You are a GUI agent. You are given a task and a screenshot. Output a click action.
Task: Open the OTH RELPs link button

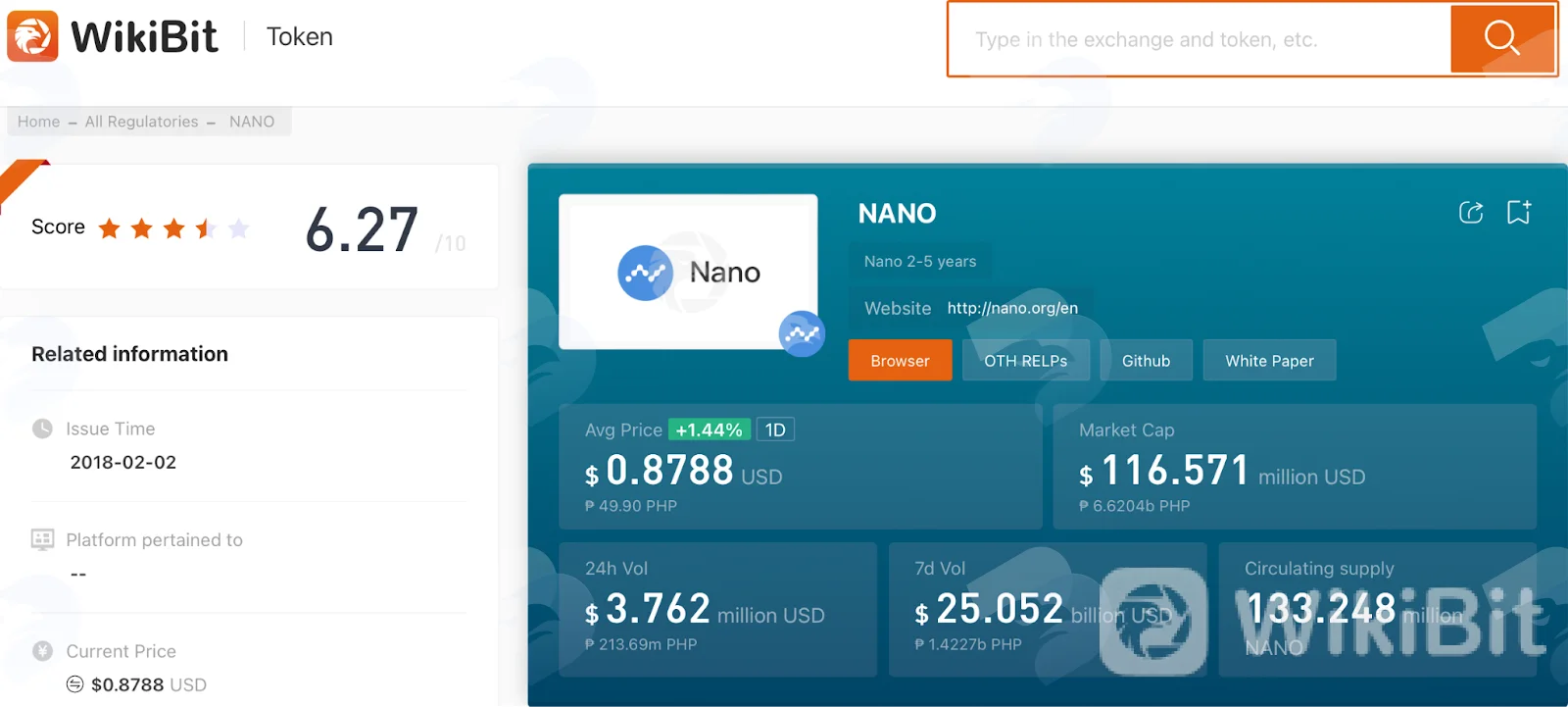click(1026, 361)
